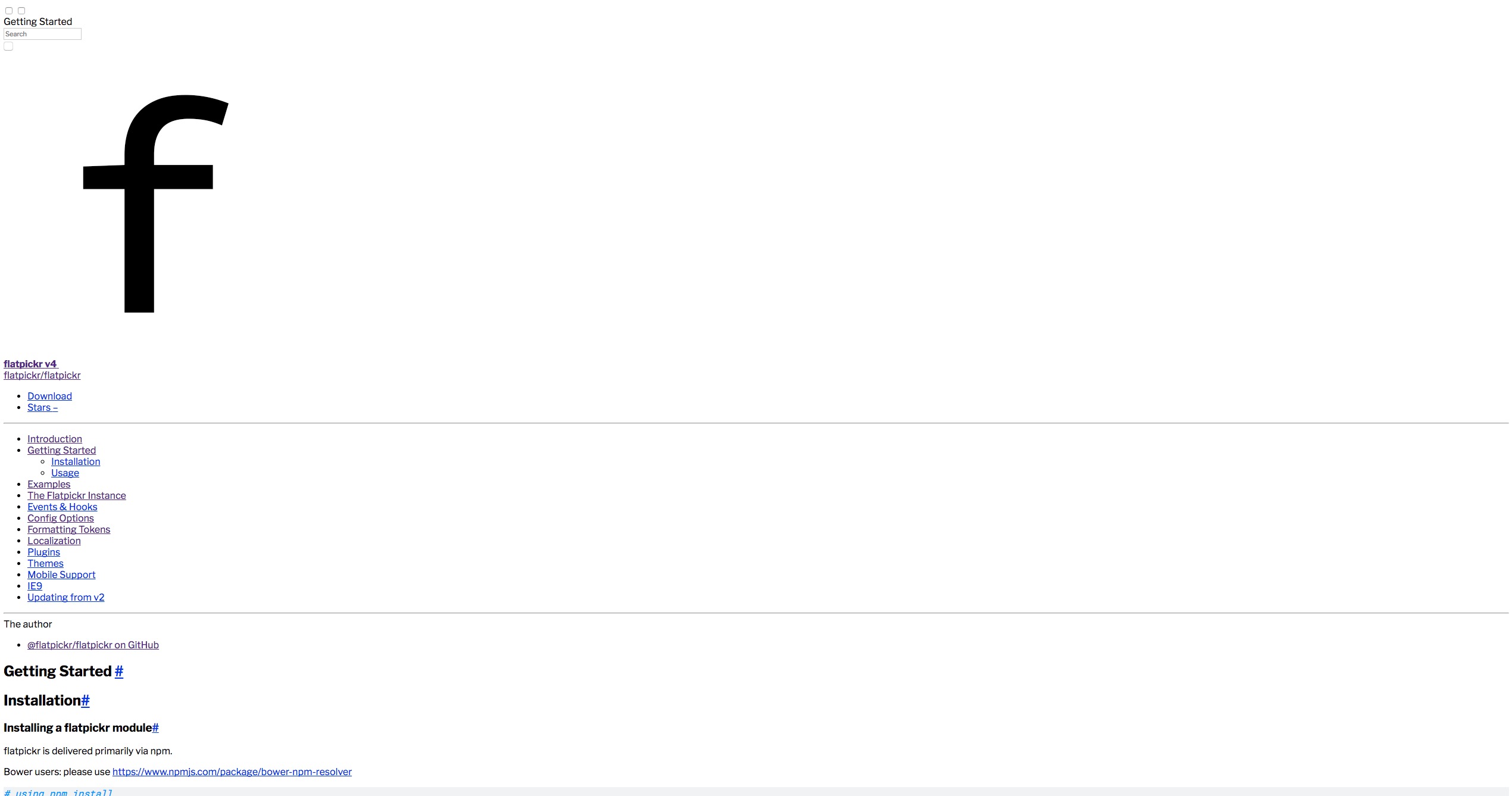Viewport: 1512px width, 796px height.
Task: Click inside the Search input field
Action: pyautogui.click(x=42, y=34)
